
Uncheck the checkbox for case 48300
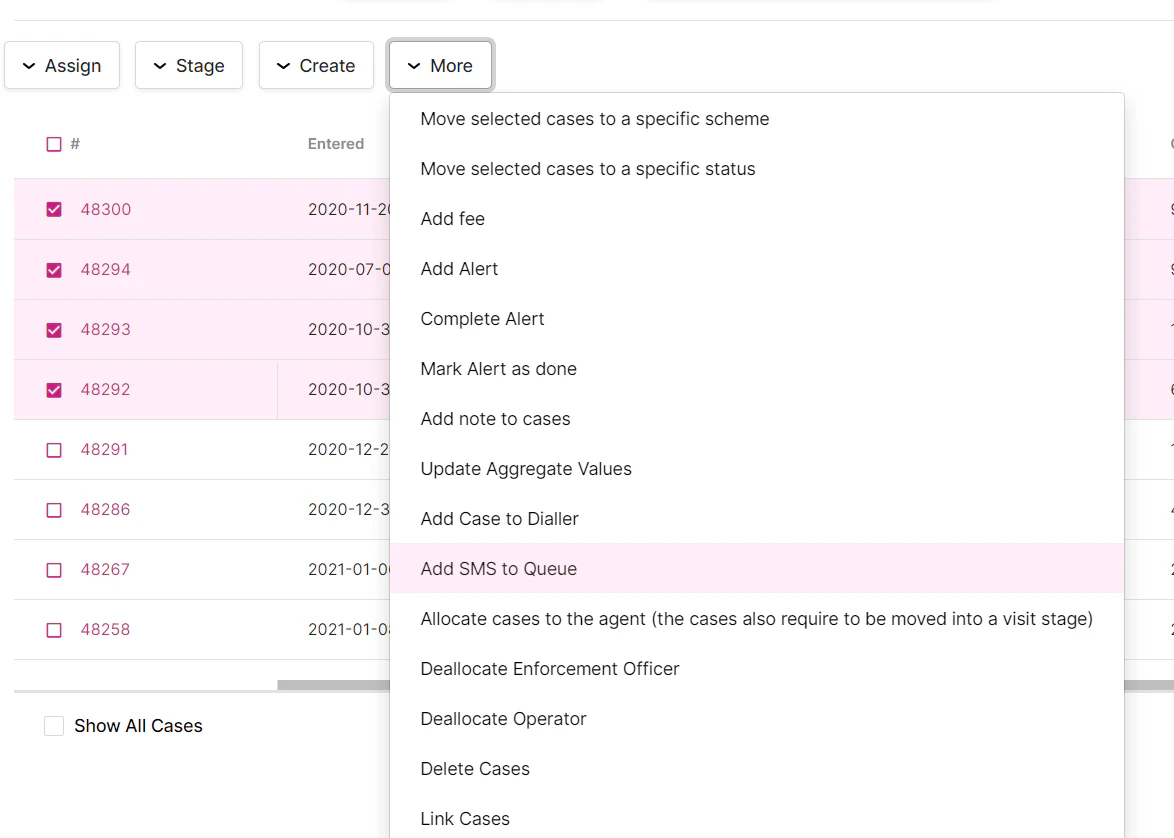point(53,209)
